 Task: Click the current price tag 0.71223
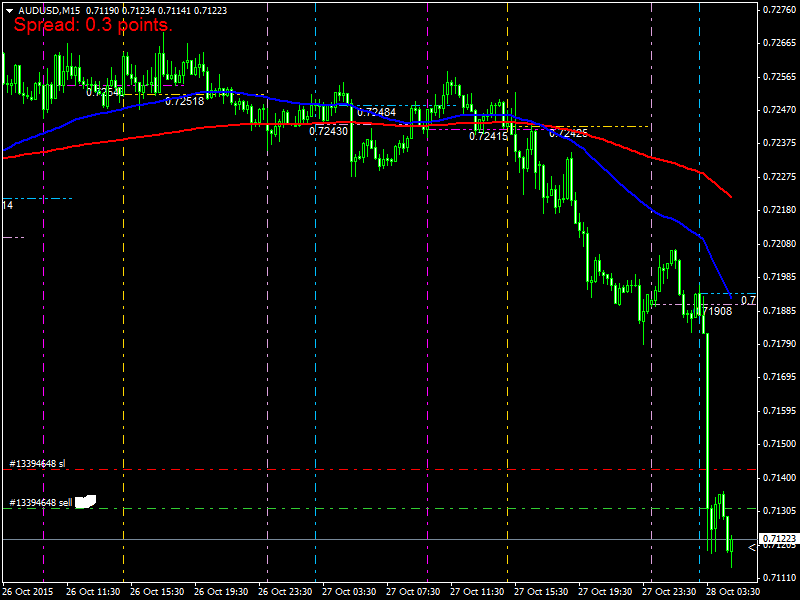778,539
